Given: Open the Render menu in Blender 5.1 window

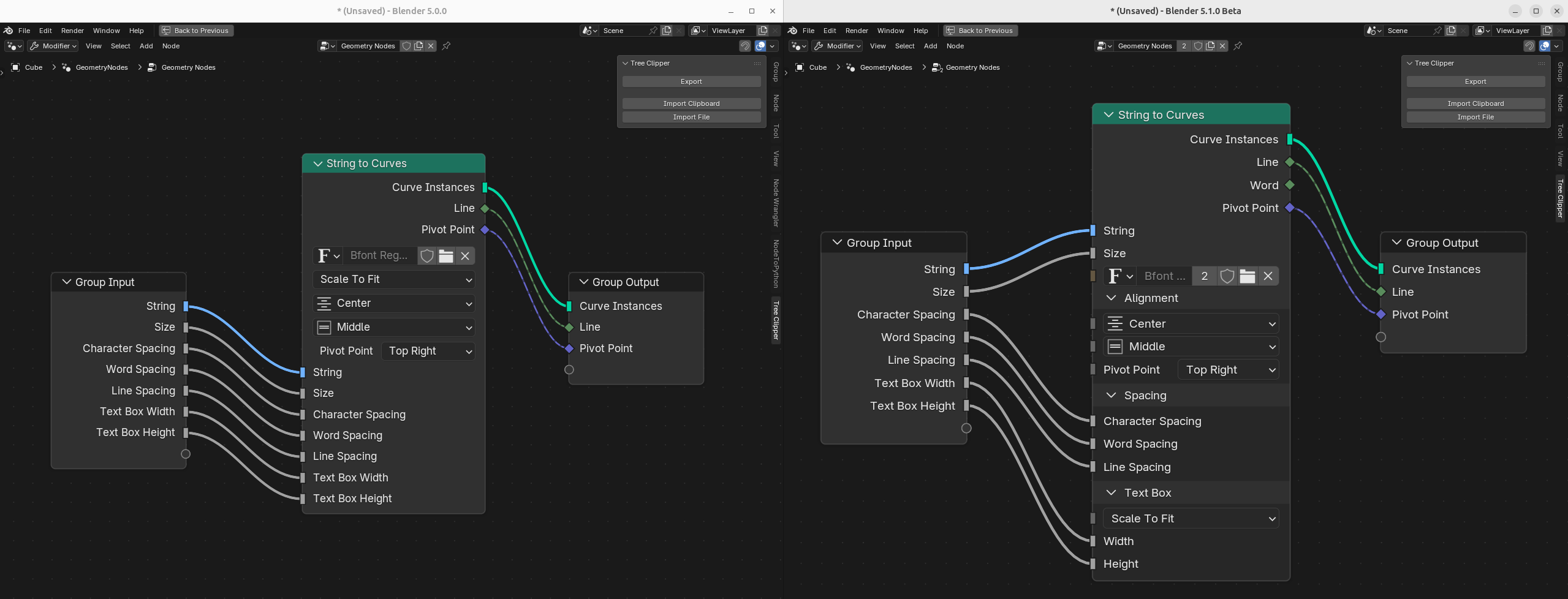Looking at the screenshot, I should click(x=856, y=31).
